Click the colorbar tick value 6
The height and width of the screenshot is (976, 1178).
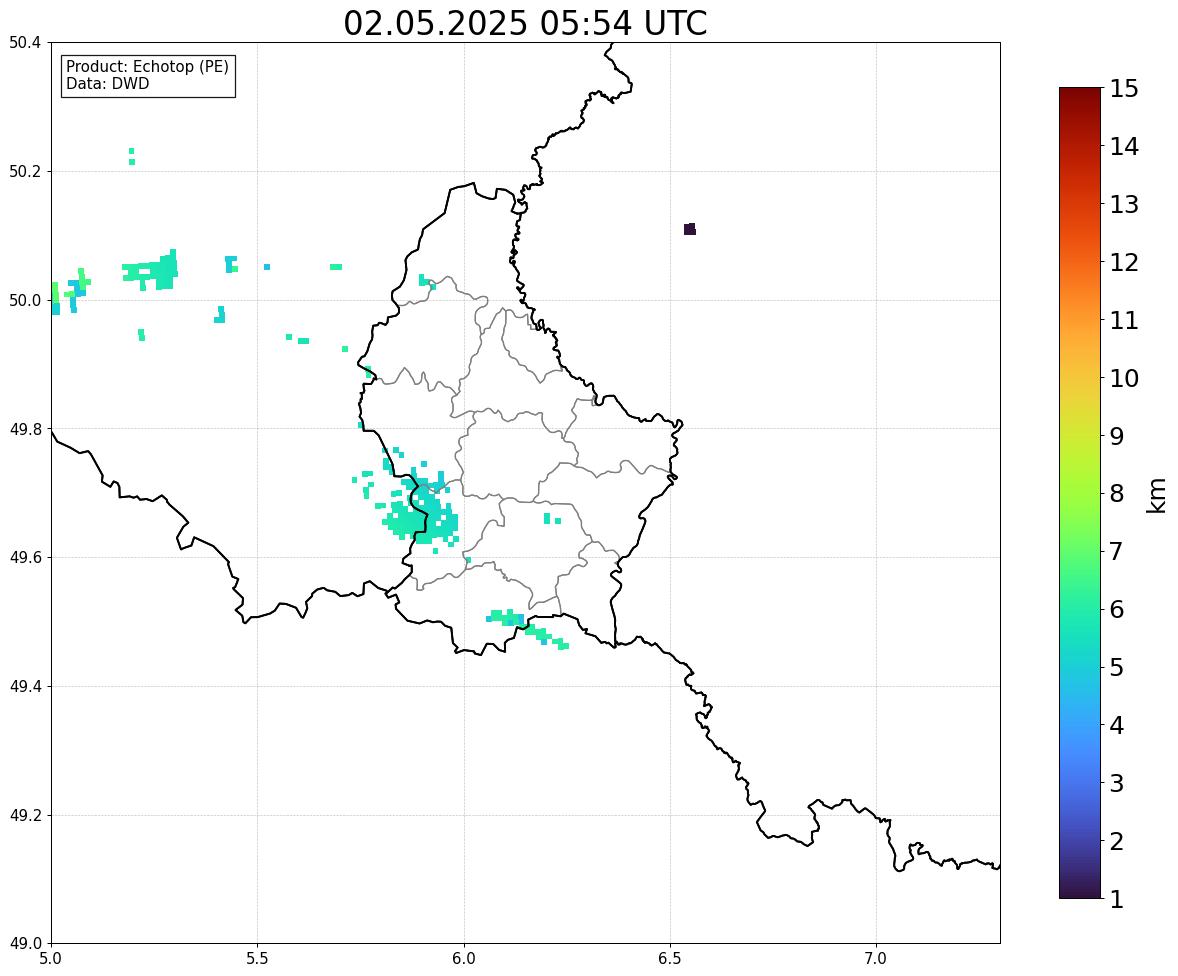coord(1116,609)
